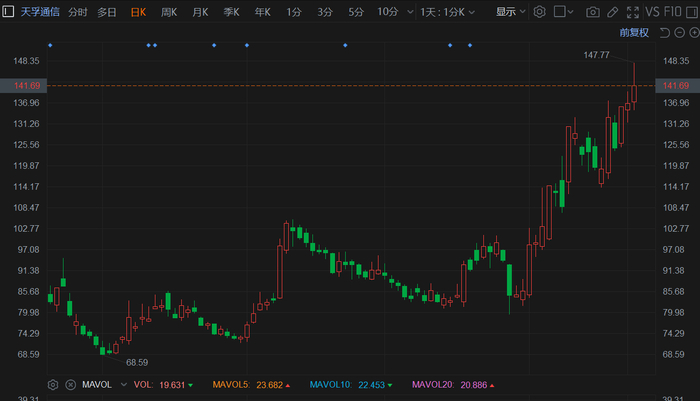Select the 周K weekly candlestick tab
The height and width of the screenshot is (401, 700).
[x=169, y=12]
